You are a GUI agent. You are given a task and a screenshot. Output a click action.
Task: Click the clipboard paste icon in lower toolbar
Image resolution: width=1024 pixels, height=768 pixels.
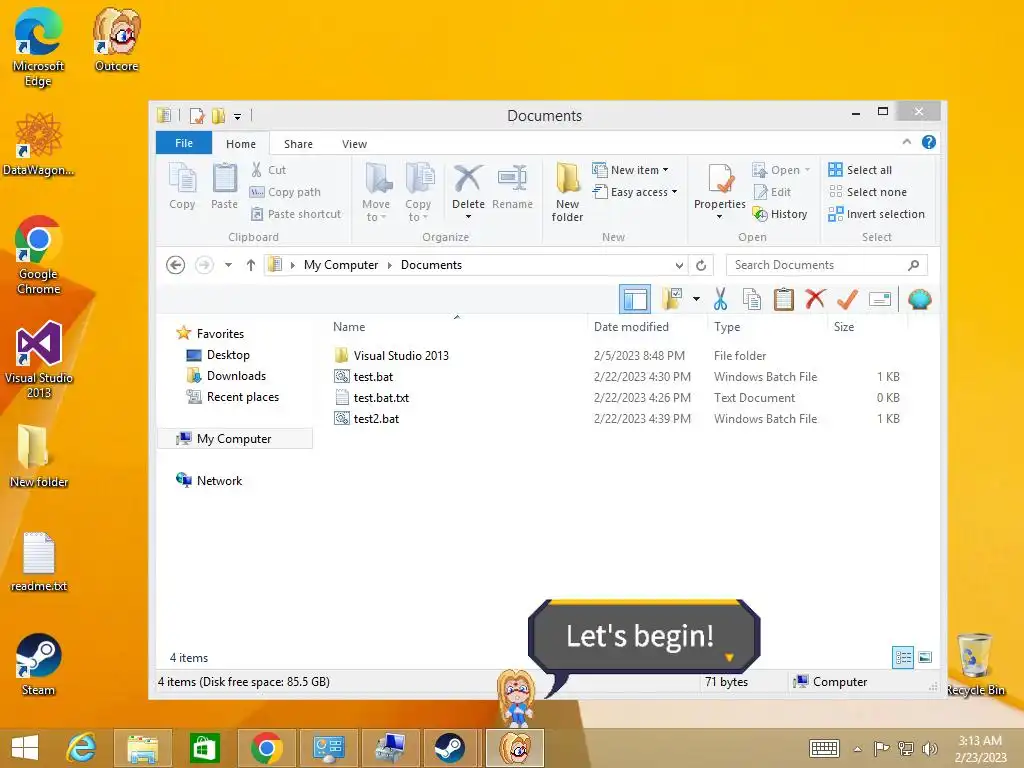tap(783, 299)
